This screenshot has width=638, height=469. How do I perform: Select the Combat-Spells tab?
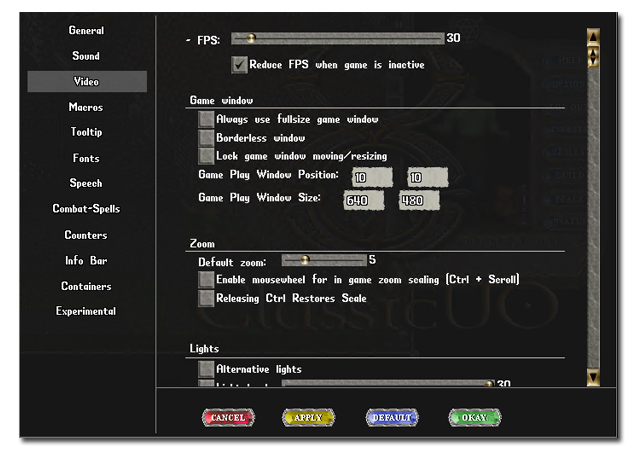point(86,209)
